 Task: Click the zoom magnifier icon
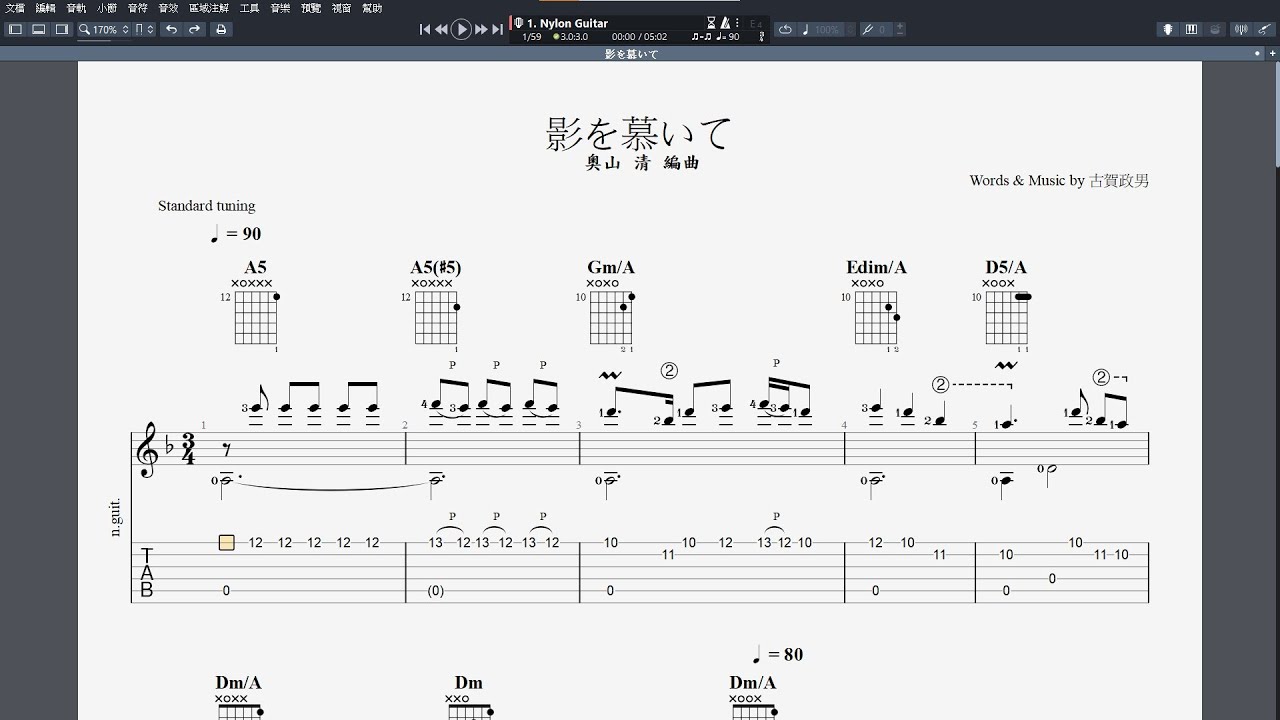point(84,30)
